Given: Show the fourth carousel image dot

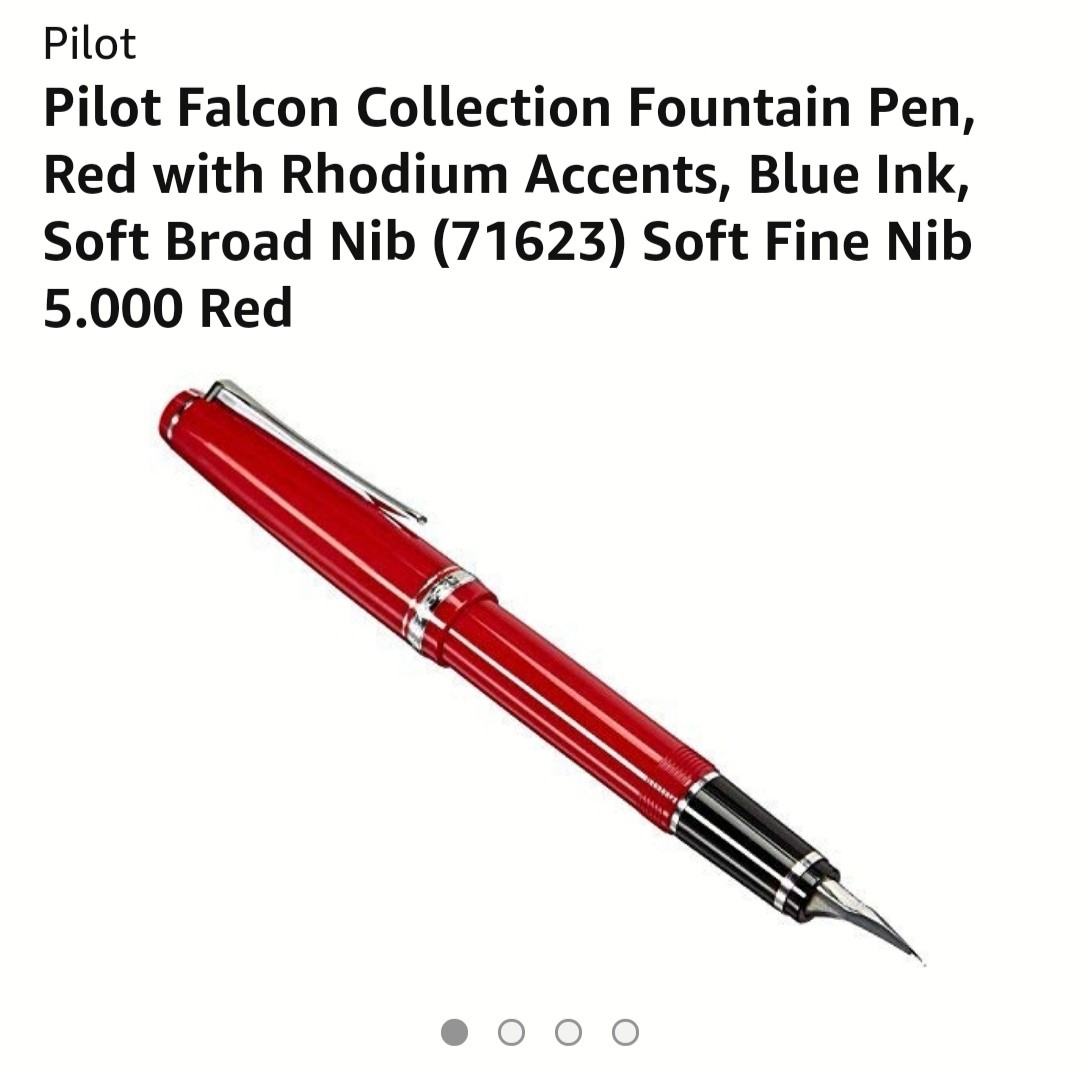Looking at the screenshot, I should [625, 1032].
